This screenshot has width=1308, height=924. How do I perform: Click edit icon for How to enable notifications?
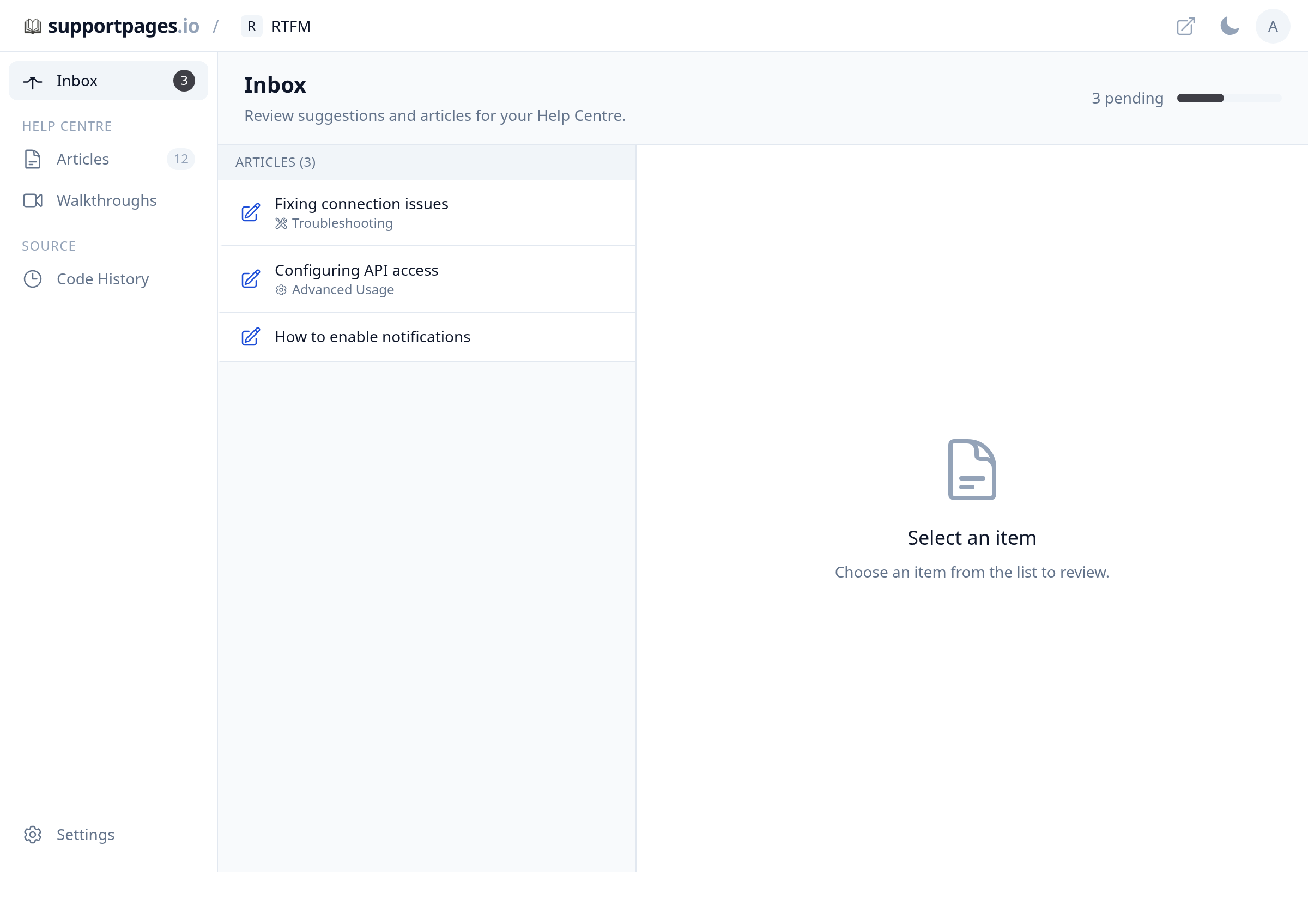251,337
